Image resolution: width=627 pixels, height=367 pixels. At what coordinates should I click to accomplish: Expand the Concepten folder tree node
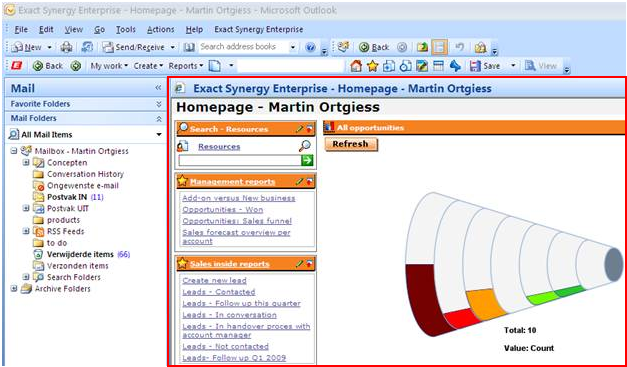pyautogui.click(x=26, y=163)
